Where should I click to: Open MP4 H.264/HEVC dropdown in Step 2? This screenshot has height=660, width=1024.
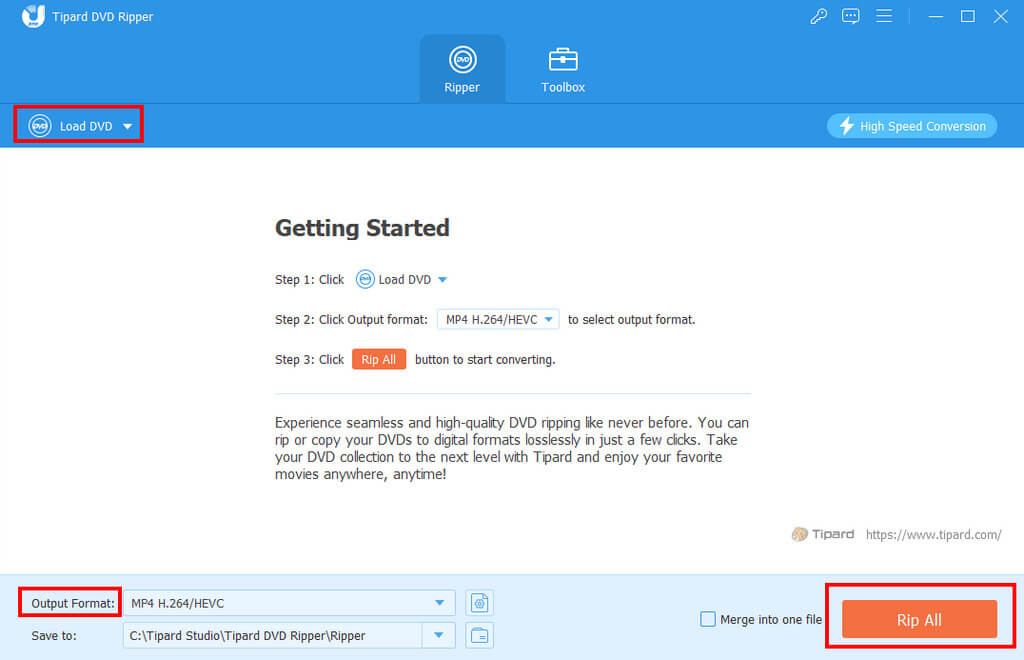[x=498, y=319]
